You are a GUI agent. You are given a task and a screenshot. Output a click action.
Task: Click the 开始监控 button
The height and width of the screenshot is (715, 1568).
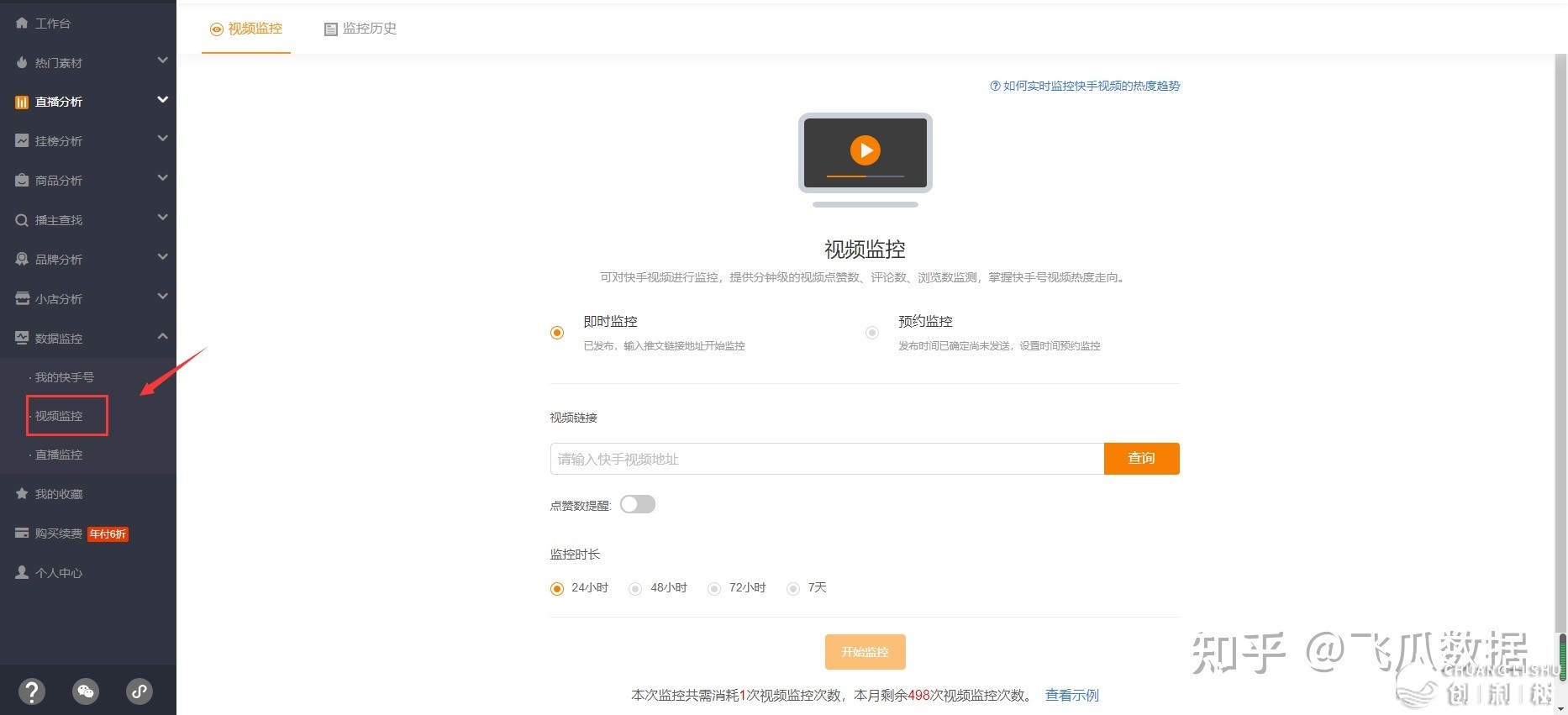click(866, 652)
